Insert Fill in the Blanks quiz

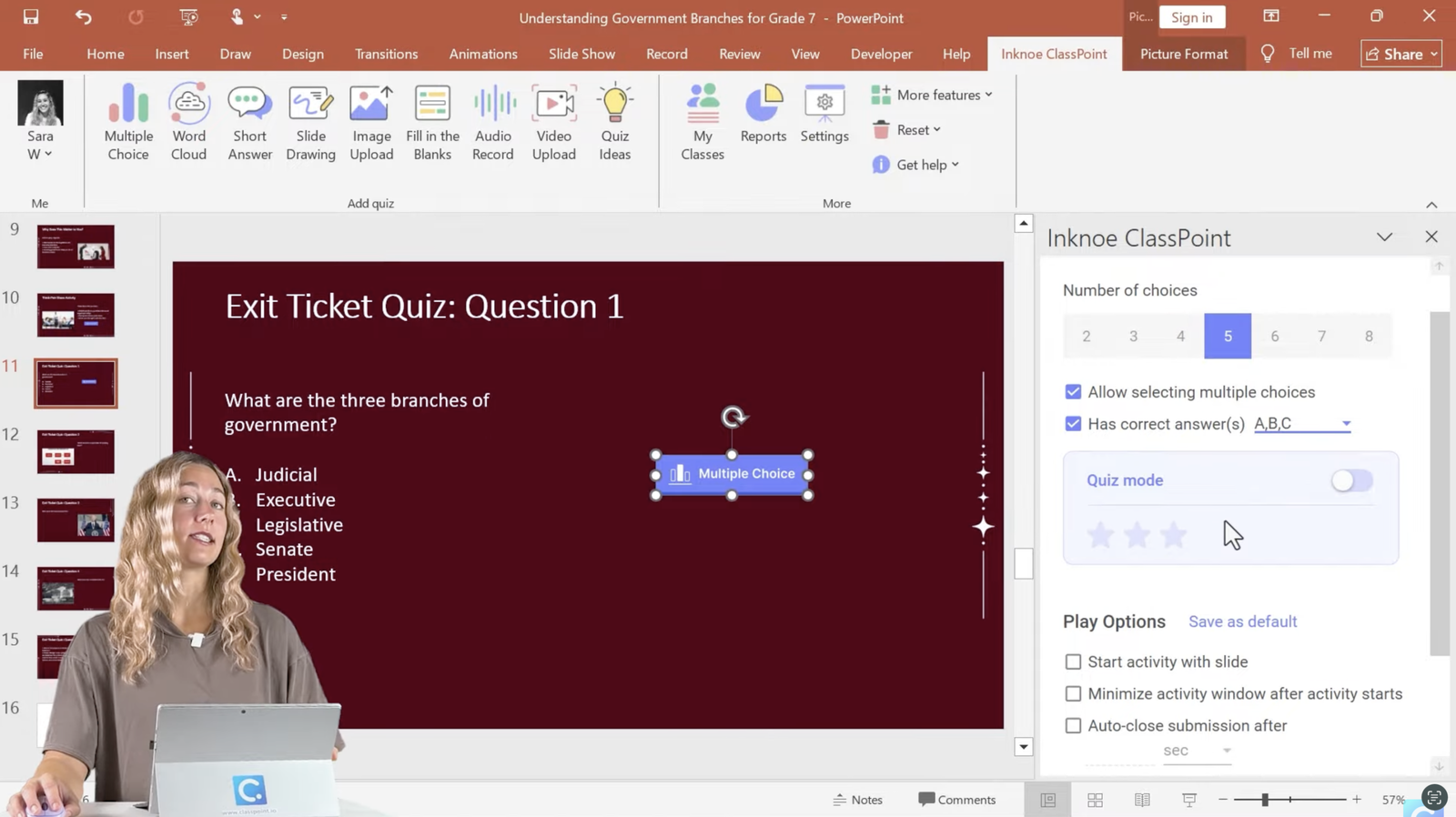coord(432,122)
